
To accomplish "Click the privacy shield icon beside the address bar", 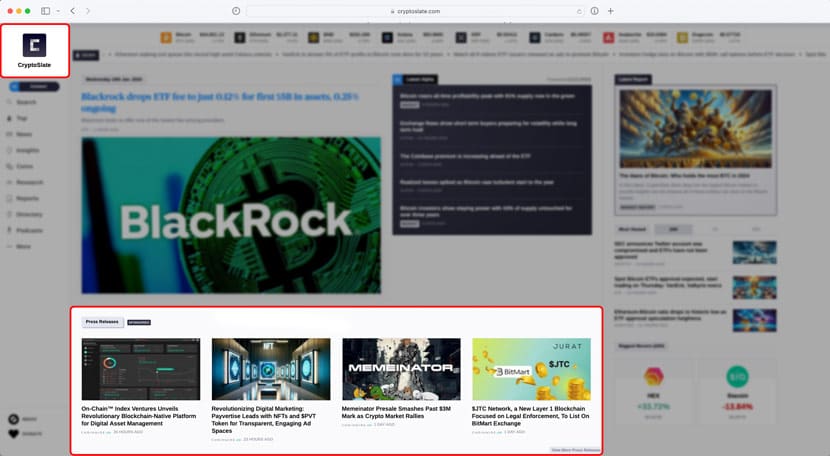I will coord(236,11).
